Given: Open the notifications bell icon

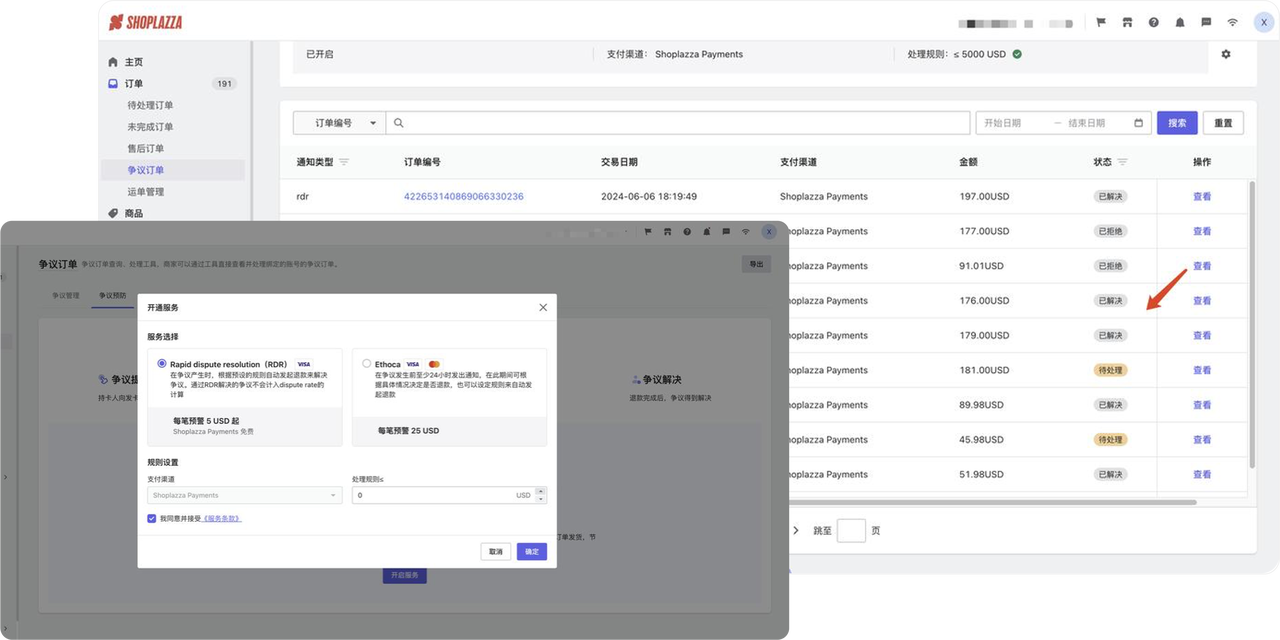Looking at the screenshot, I should tap(1180, 22).
